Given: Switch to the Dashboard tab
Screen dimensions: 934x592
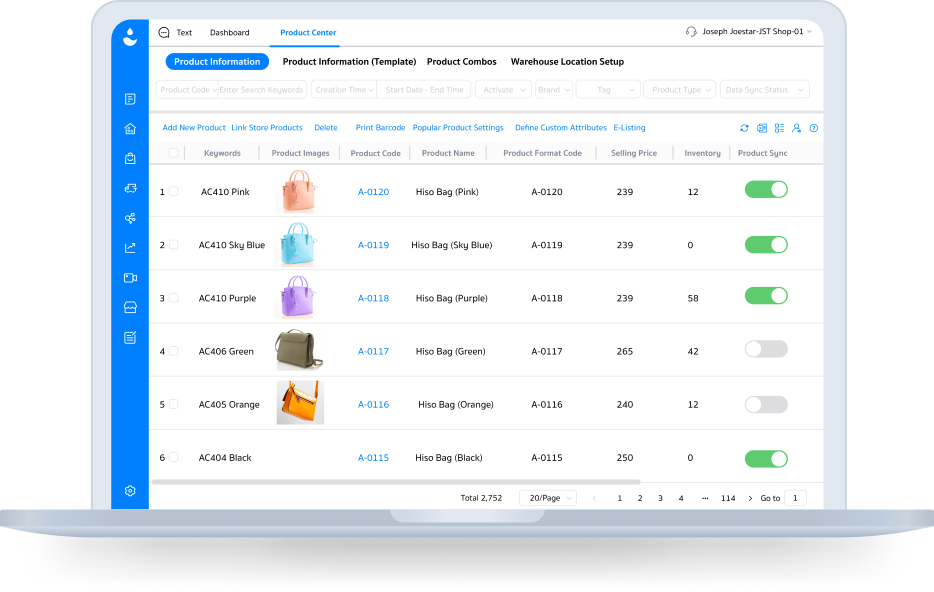Looking at the screenshot, I should [x=229, y=33].
